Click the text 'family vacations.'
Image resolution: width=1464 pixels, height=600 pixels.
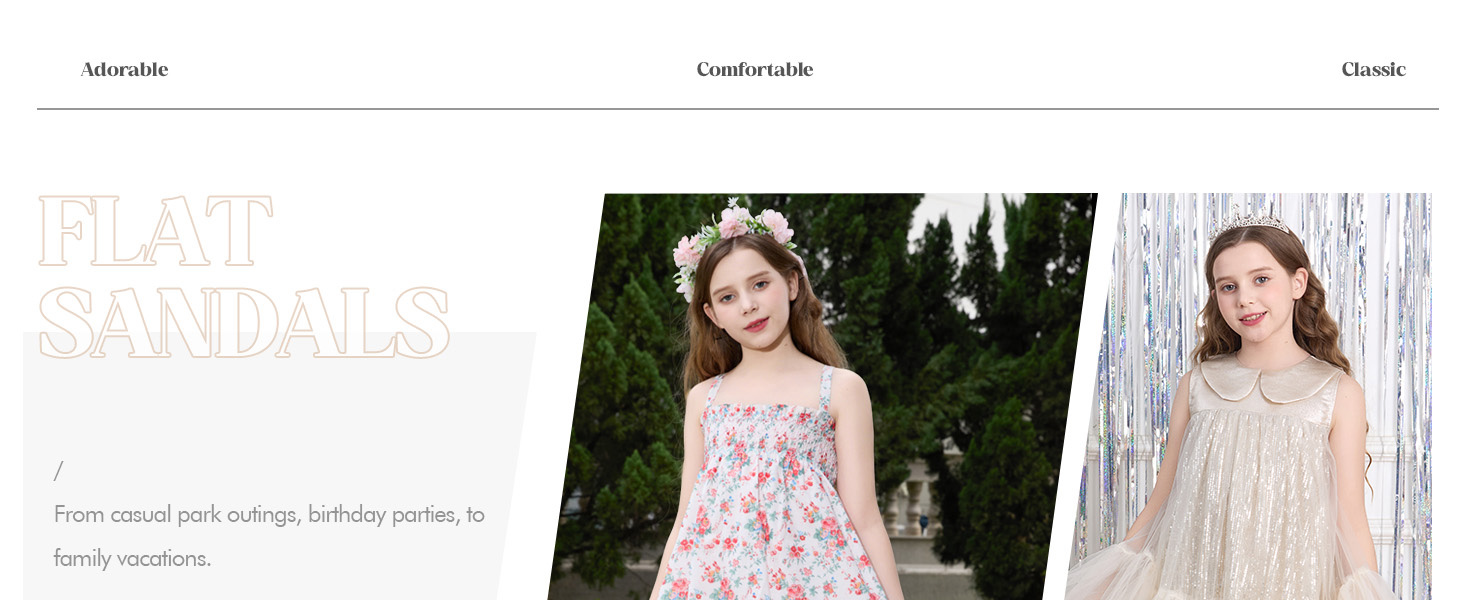coord(132,558)
